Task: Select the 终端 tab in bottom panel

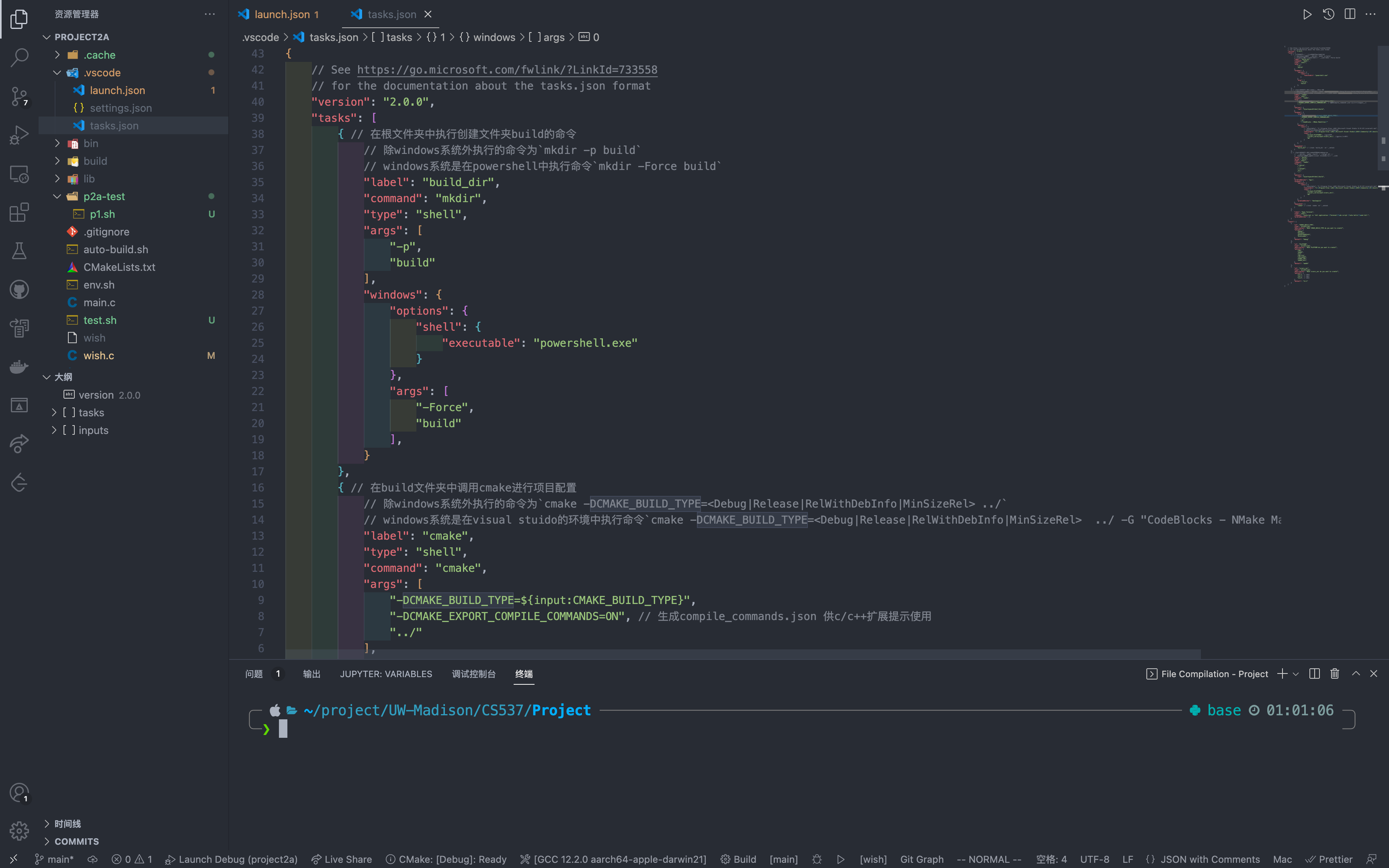Action: point(524,673)
